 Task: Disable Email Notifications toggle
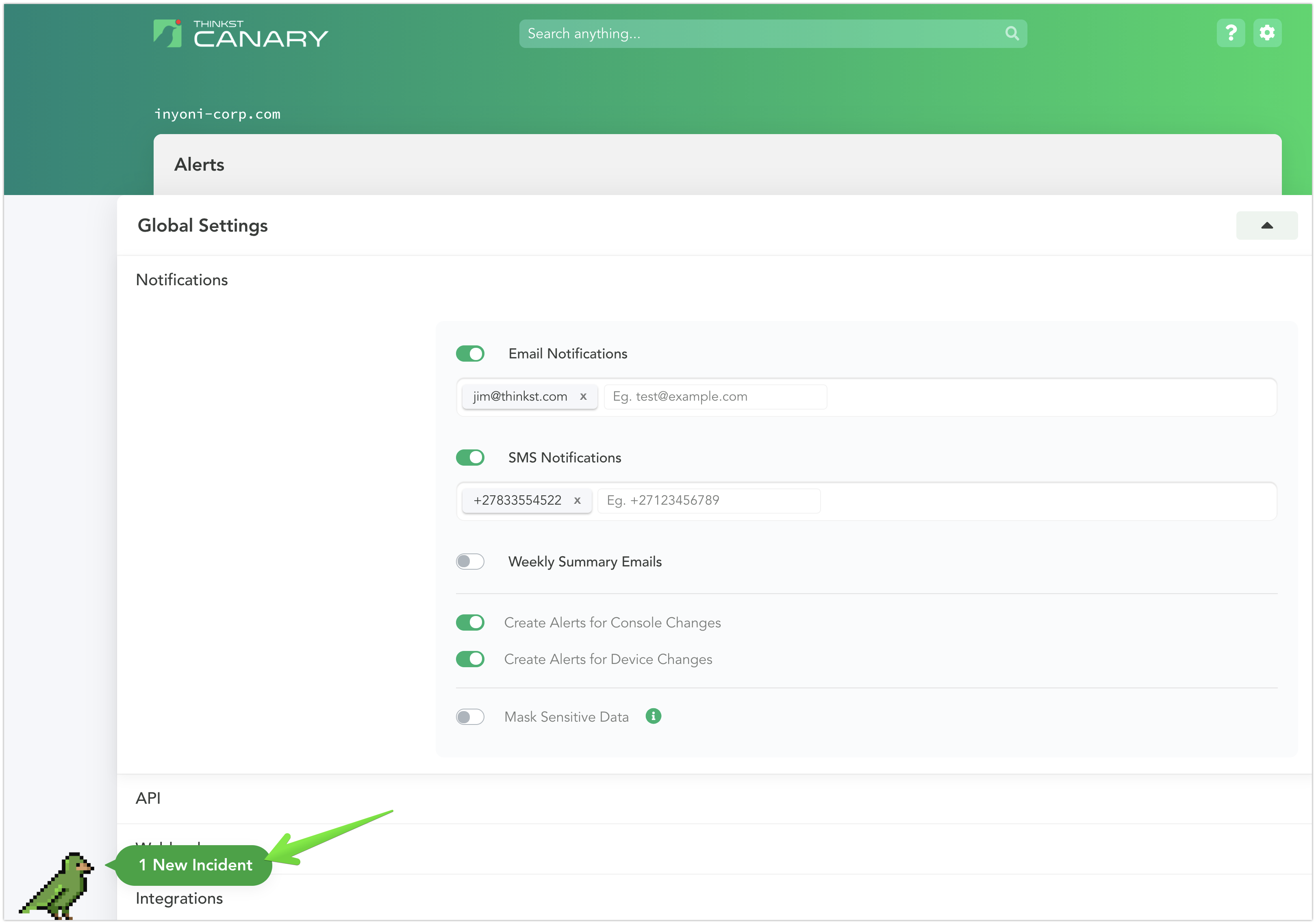click(x=470, y=354)
